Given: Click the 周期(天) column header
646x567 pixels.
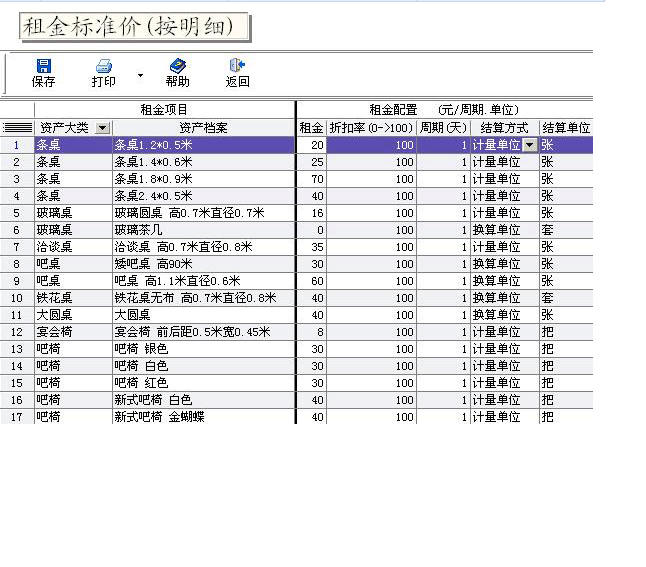Looking at the screenshot, I should (443, 128).
